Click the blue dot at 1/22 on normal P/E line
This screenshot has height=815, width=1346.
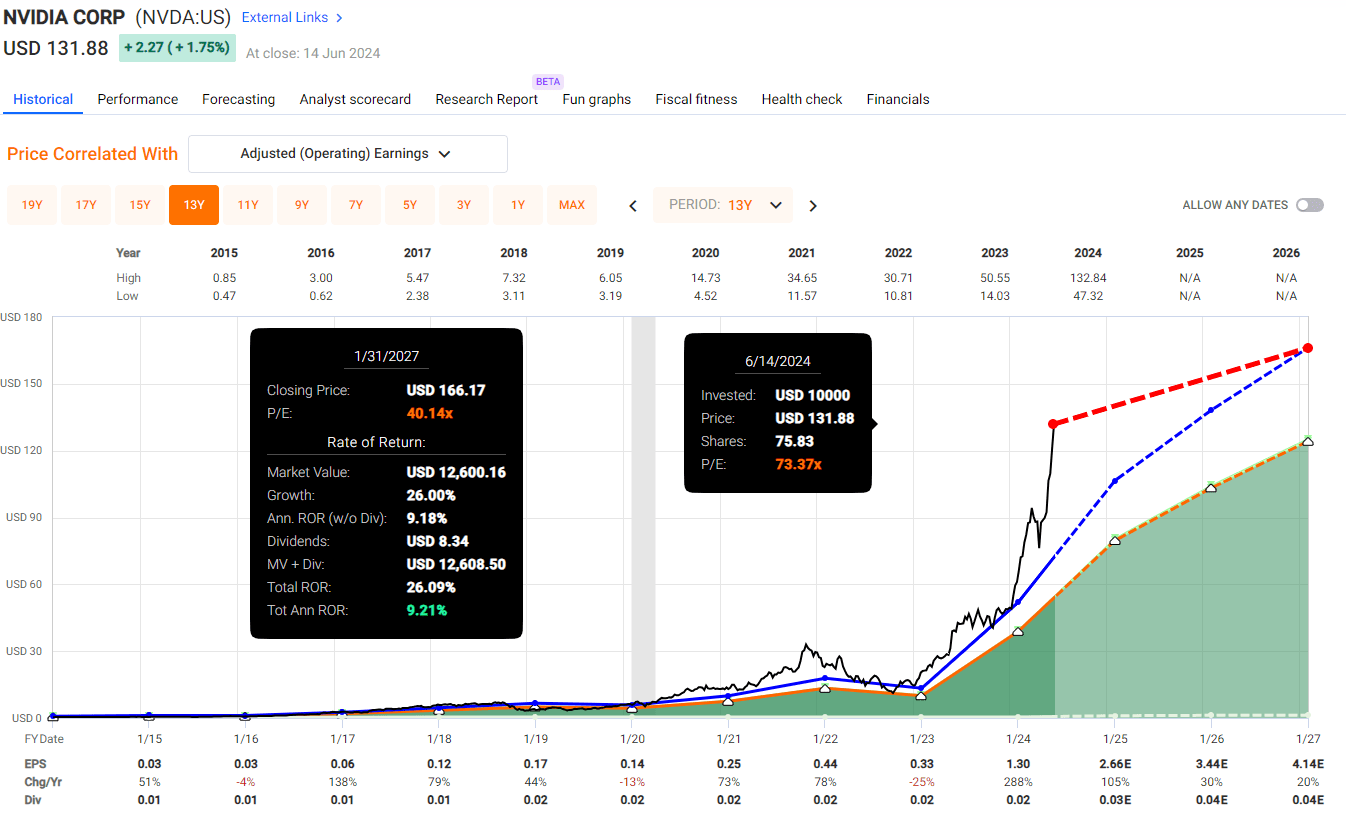[x=825, y=678]
